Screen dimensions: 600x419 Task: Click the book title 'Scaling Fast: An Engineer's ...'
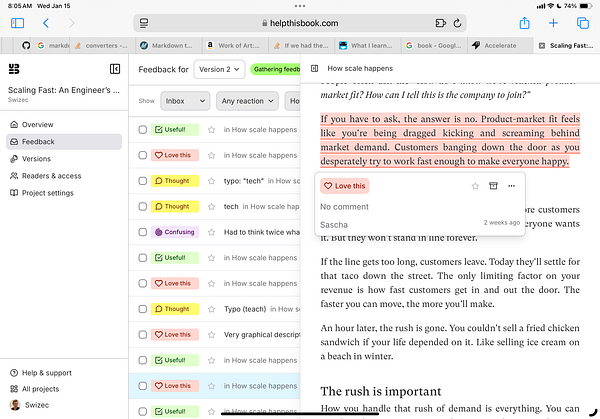tap(64, 90)
